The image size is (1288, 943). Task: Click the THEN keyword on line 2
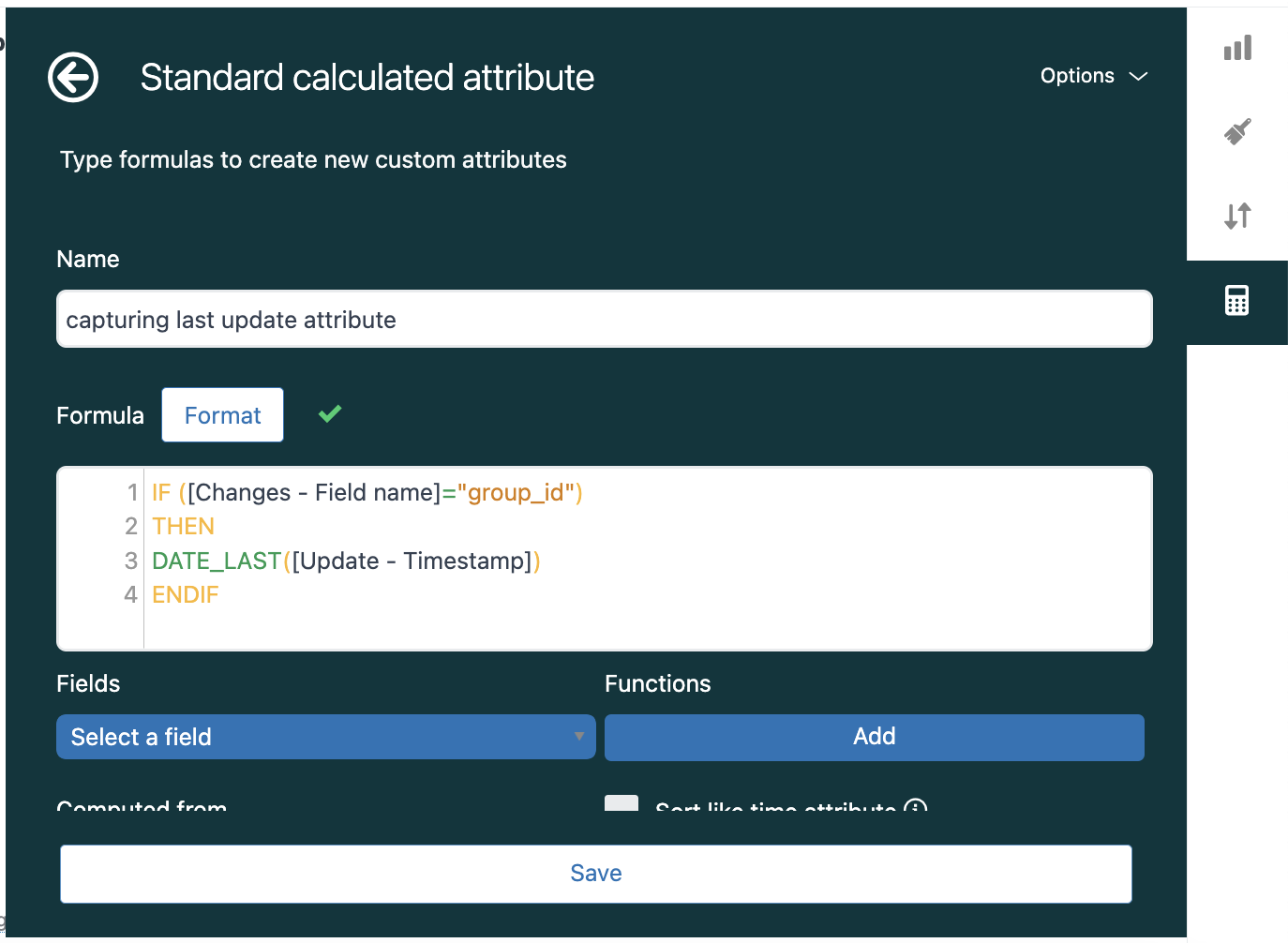click(184, 527)
